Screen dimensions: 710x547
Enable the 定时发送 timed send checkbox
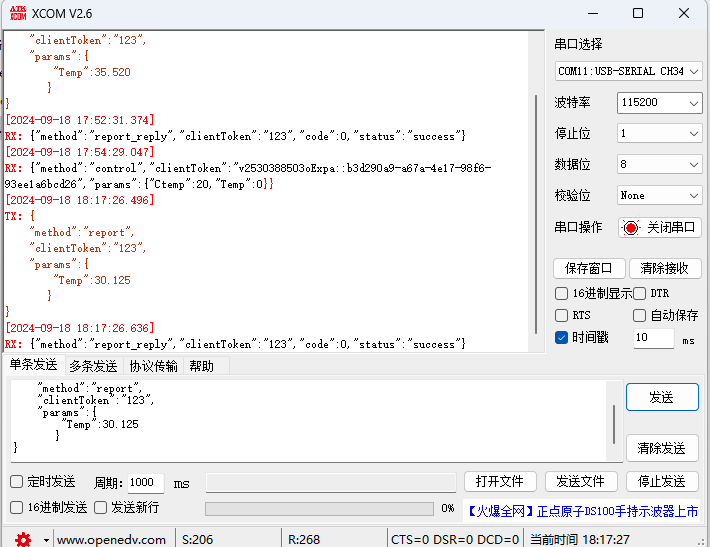(16, 482)
